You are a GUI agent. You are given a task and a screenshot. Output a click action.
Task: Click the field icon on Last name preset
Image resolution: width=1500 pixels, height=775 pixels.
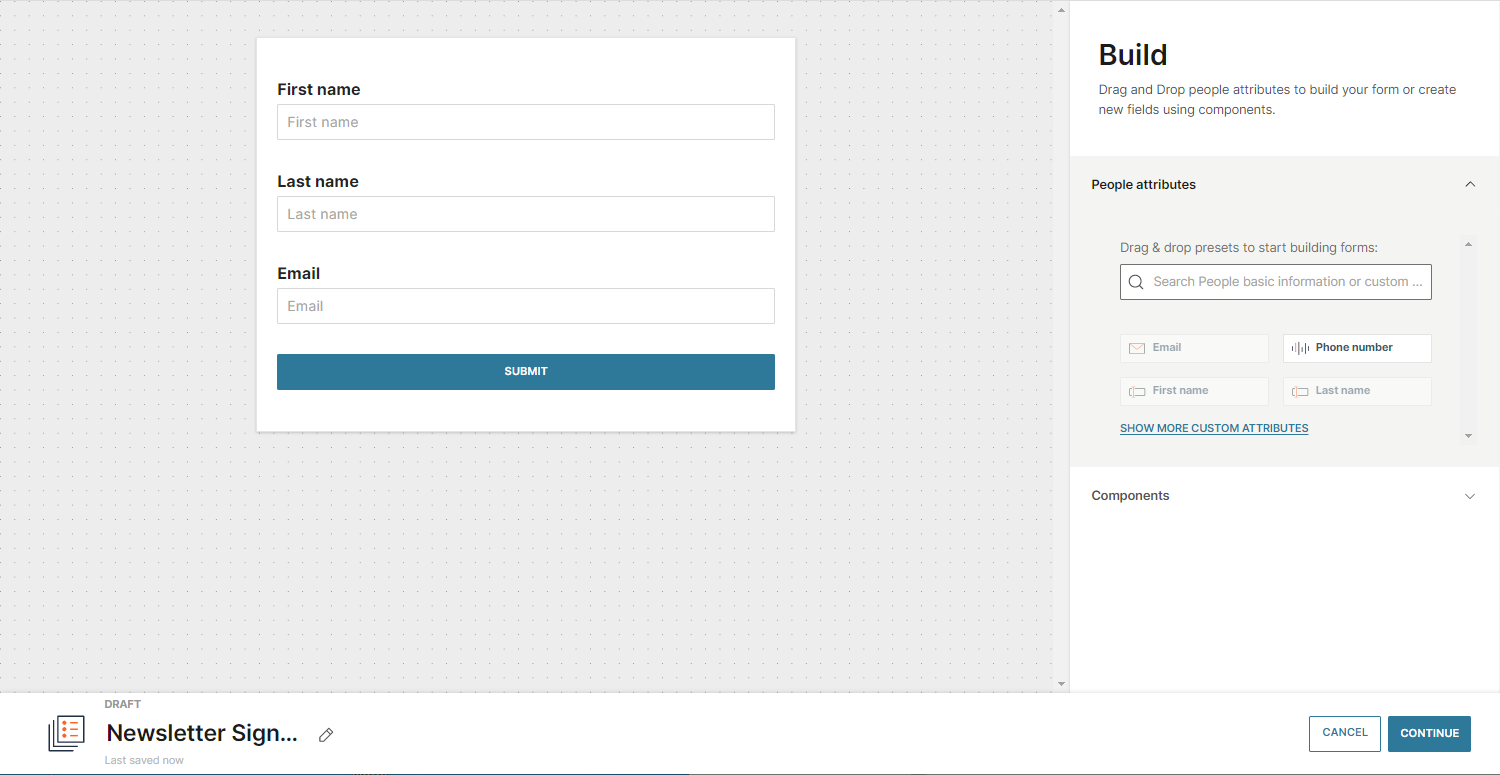[x=1300, y=391]
